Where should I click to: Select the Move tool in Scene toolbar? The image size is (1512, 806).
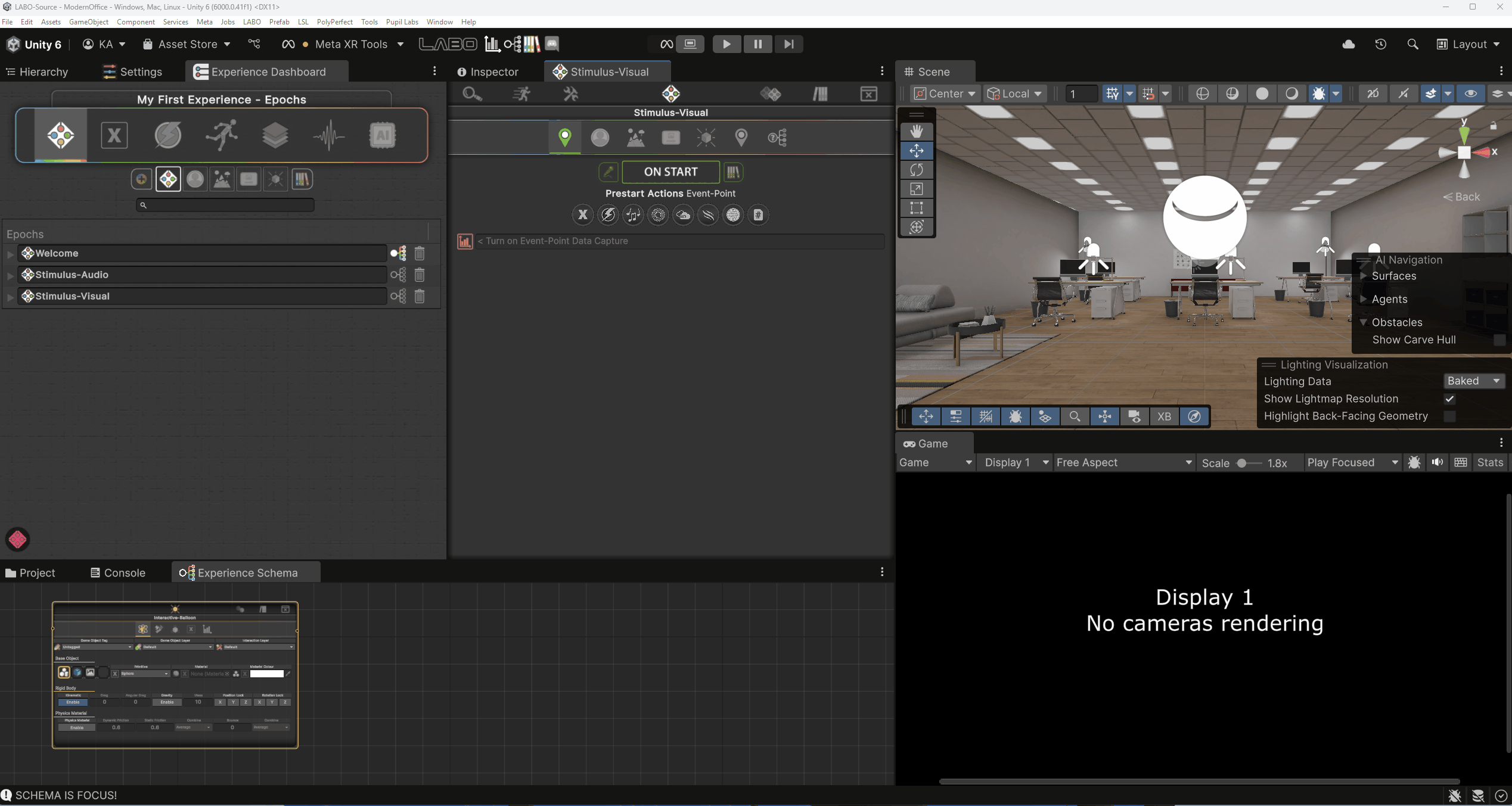[917, 151]
